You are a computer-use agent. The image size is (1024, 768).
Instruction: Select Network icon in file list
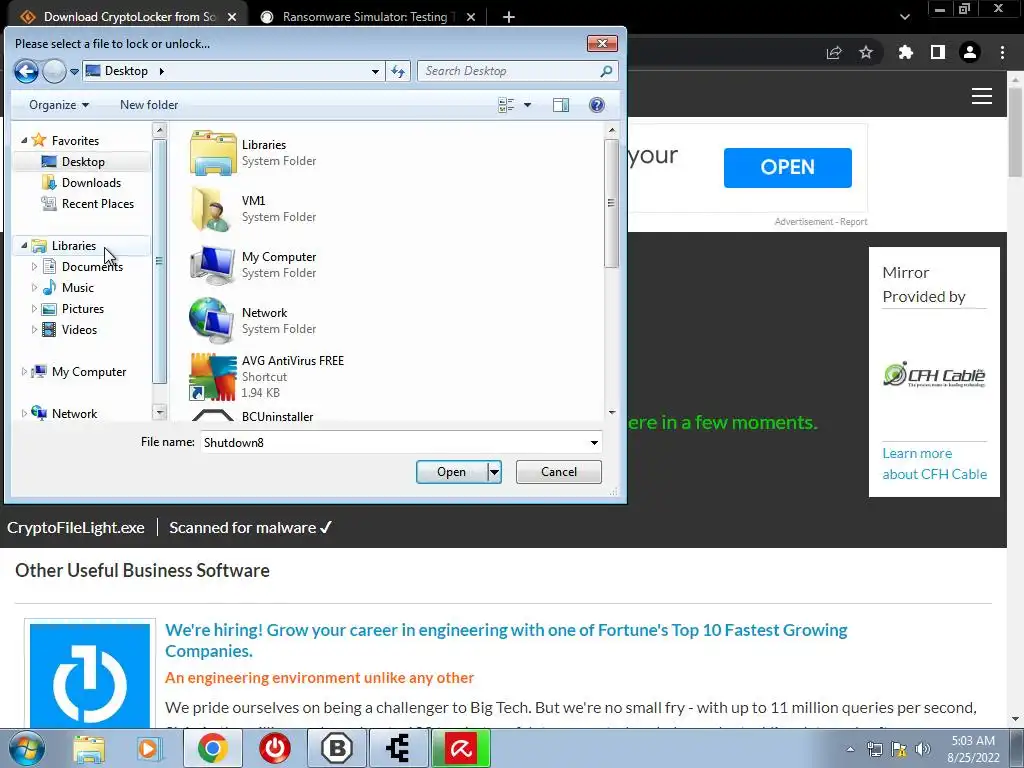(x=213, y=321)
